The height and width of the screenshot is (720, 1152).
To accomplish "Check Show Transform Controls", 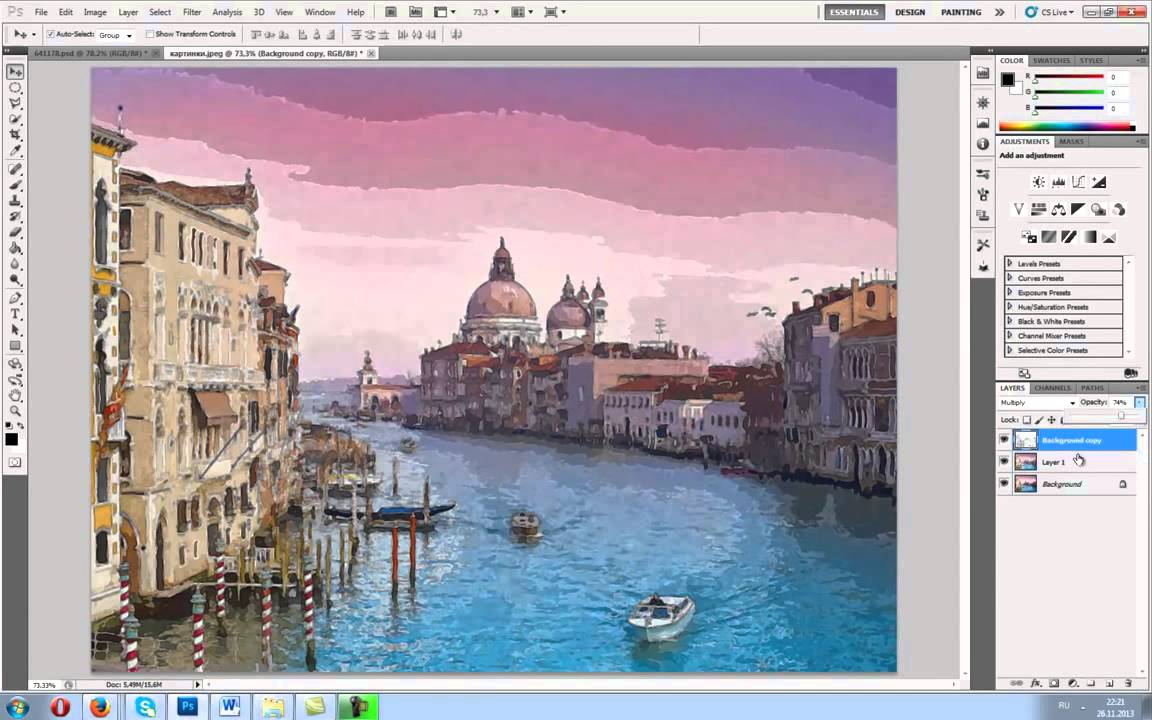I will pos(150,34).
